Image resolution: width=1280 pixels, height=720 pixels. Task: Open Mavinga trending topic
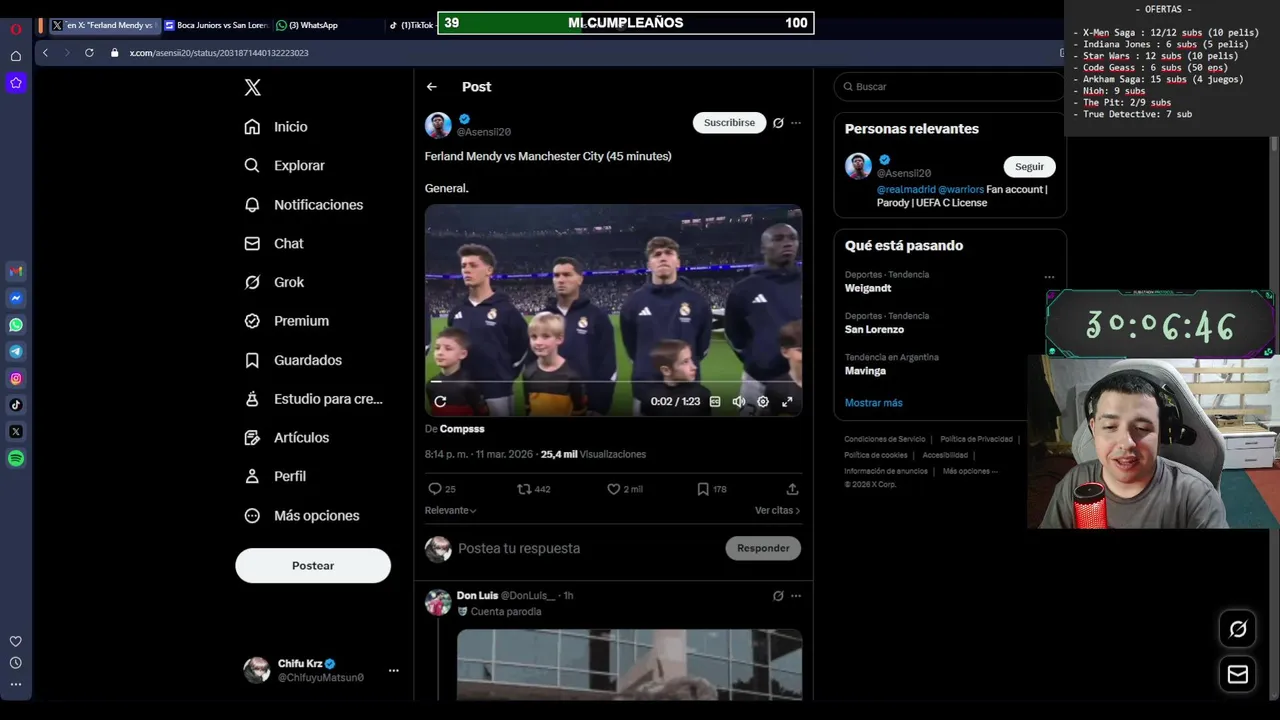pos(865,371)
